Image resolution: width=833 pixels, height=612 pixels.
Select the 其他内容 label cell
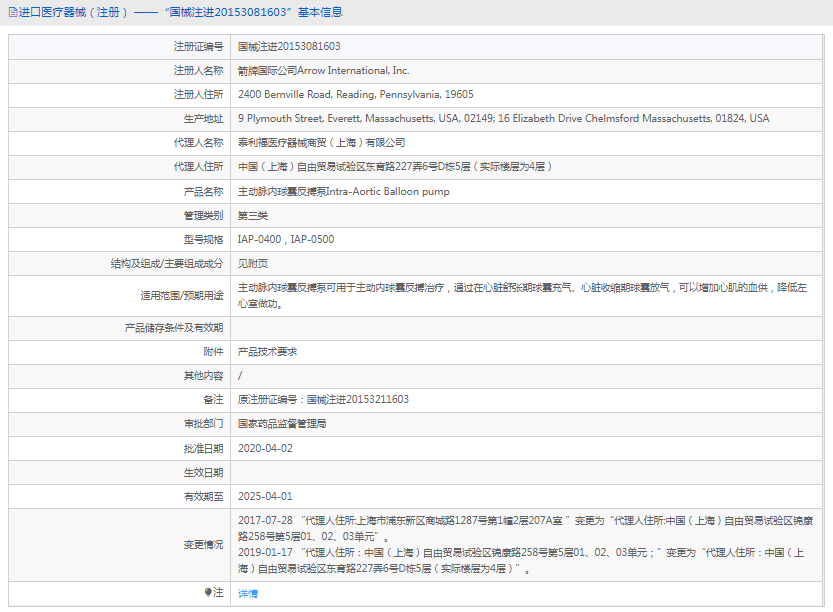pyautogui.click(x=120, y=376)
